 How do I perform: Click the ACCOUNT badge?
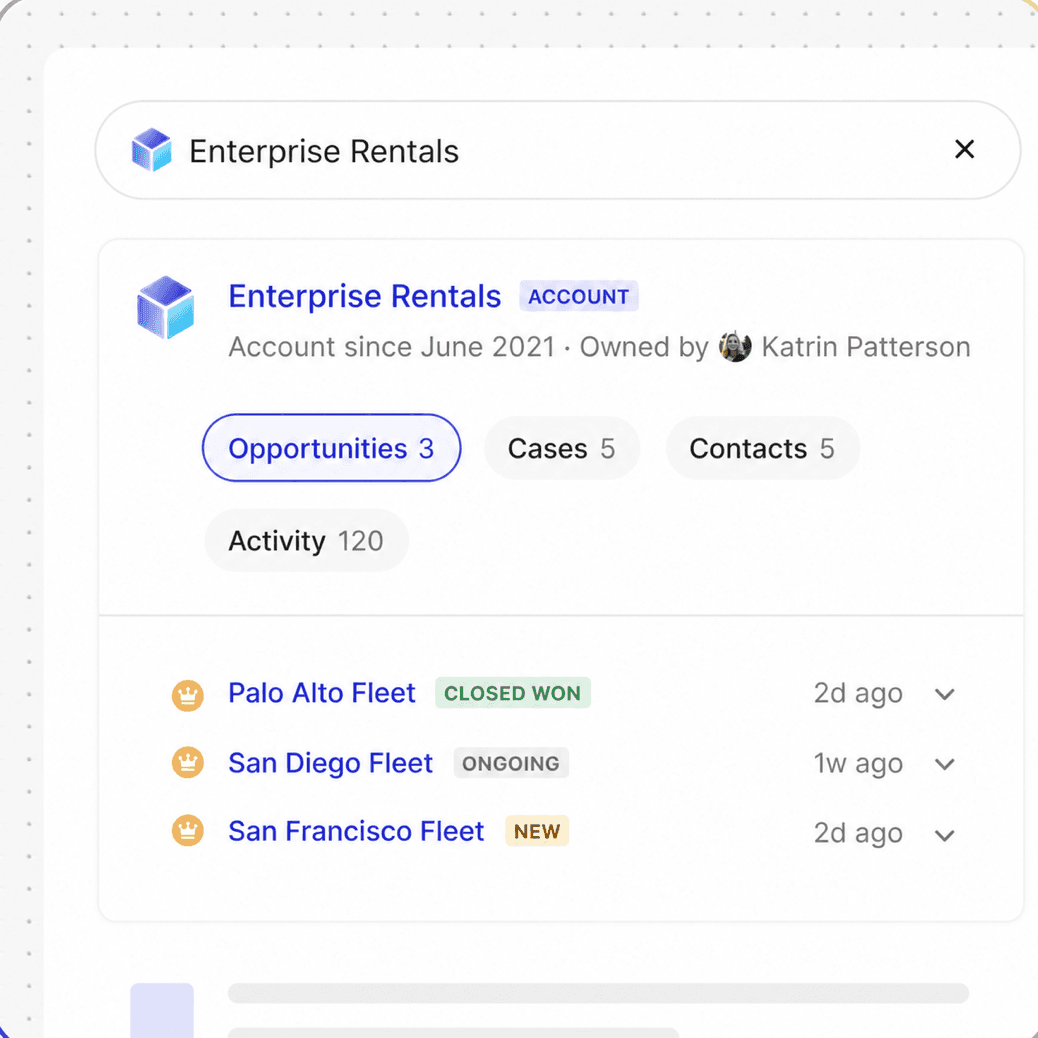pyautogui.click(x=579, y=296)
